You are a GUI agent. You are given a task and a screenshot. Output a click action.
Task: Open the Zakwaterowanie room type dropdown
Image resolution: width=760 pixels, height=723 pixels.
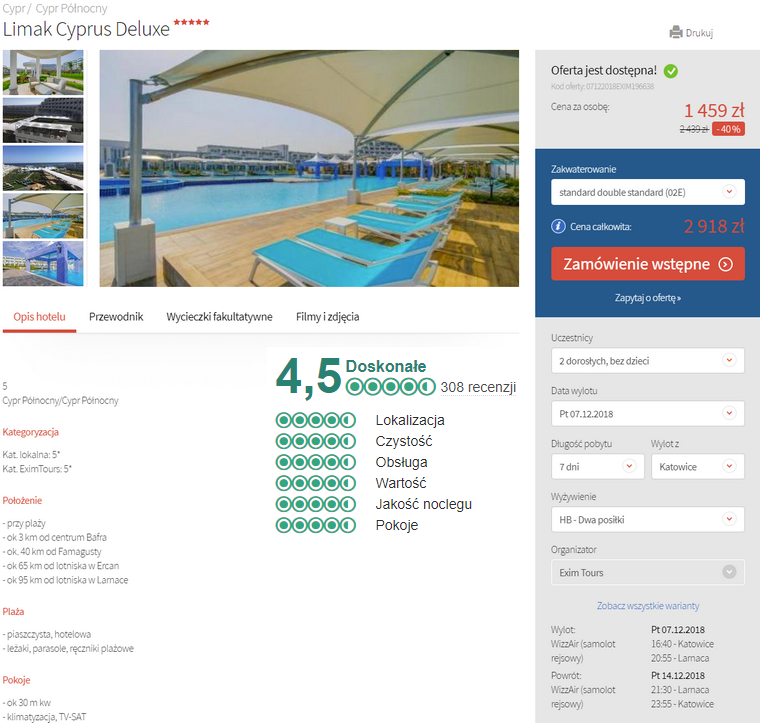pyautogui.click(x=647, y=191)
